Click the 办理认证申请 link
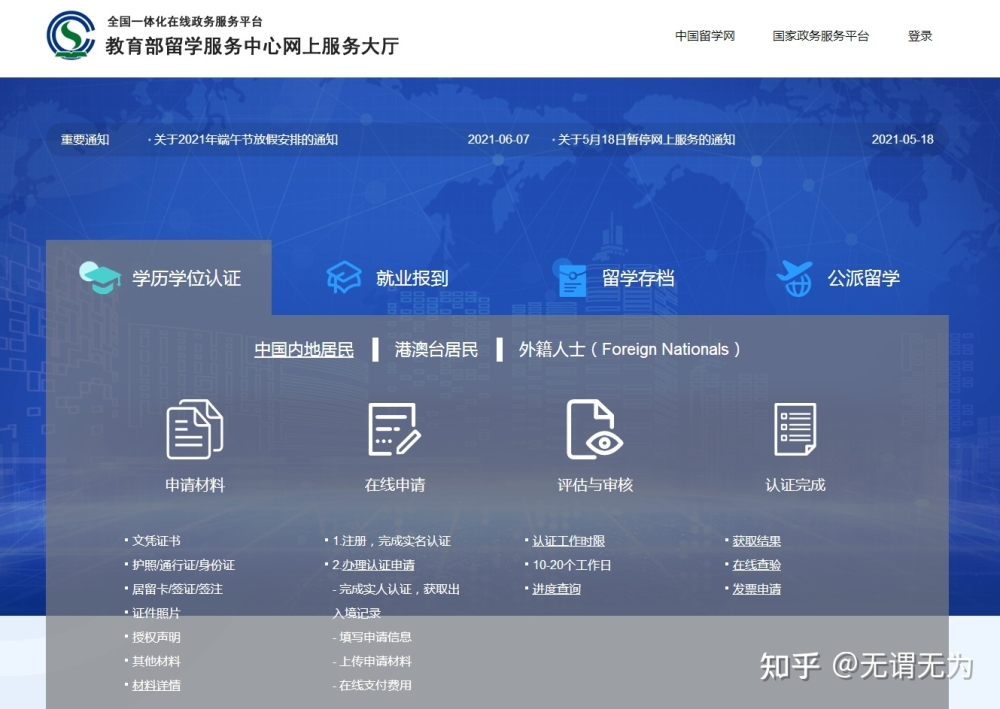This screenshot has width=1000, height=709. coord(378,565)
